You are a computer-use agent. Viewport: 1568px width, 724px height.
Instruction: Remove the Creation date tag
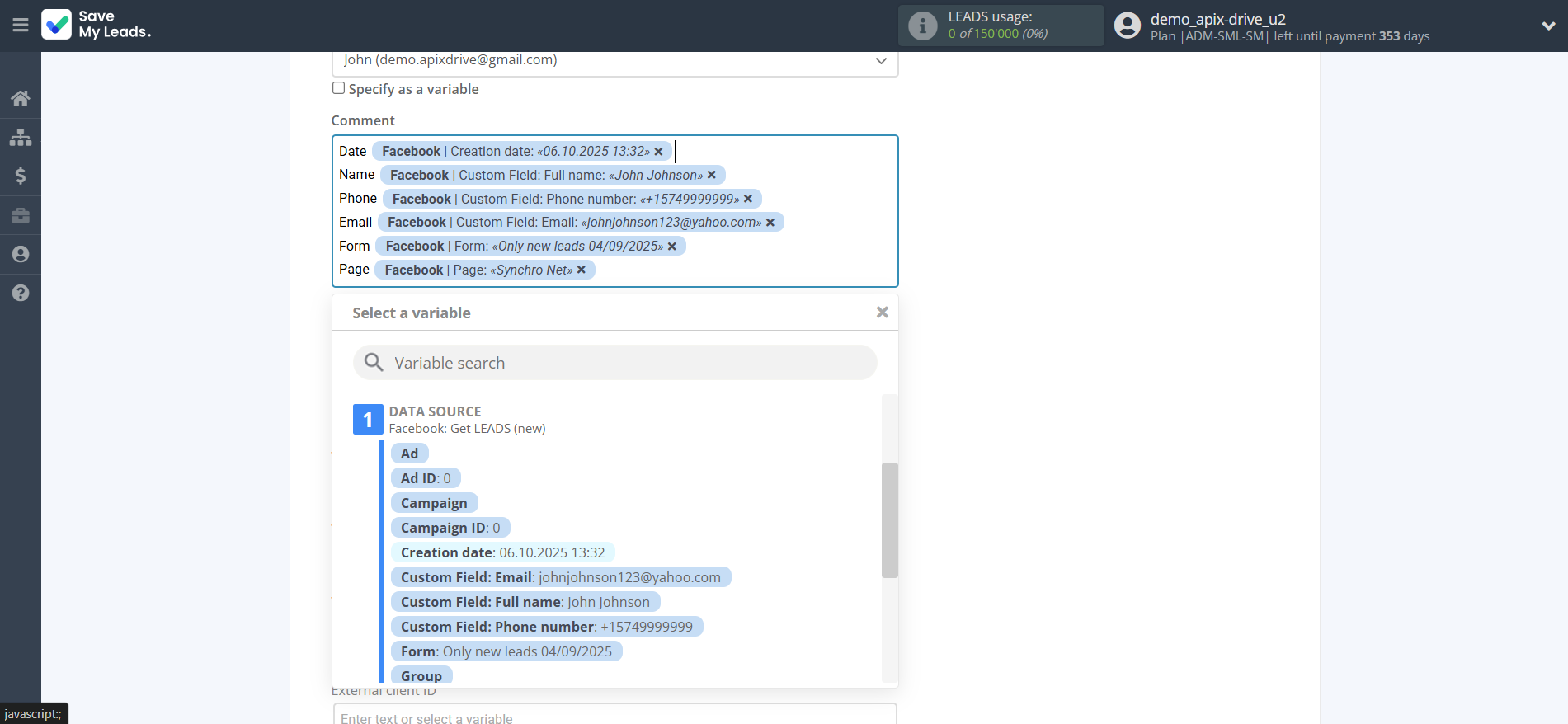click(658, 152)
